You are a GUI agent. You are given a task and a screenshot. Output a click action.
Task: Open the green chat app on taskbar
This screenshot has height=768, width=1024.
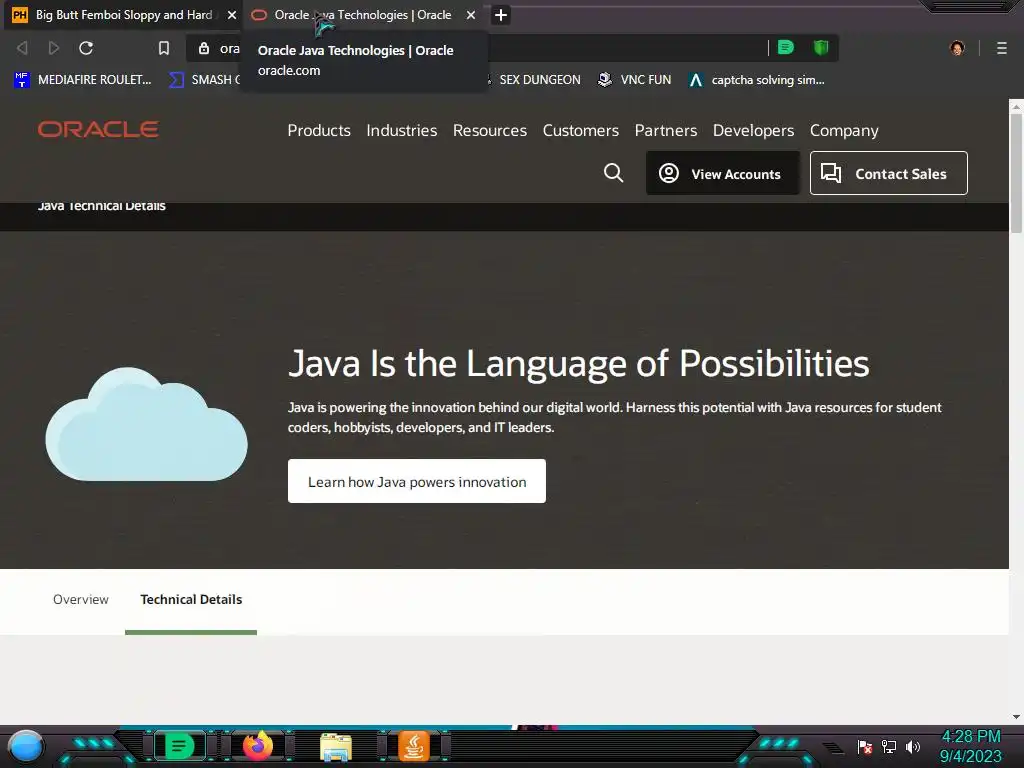click(x=178, y=746)
